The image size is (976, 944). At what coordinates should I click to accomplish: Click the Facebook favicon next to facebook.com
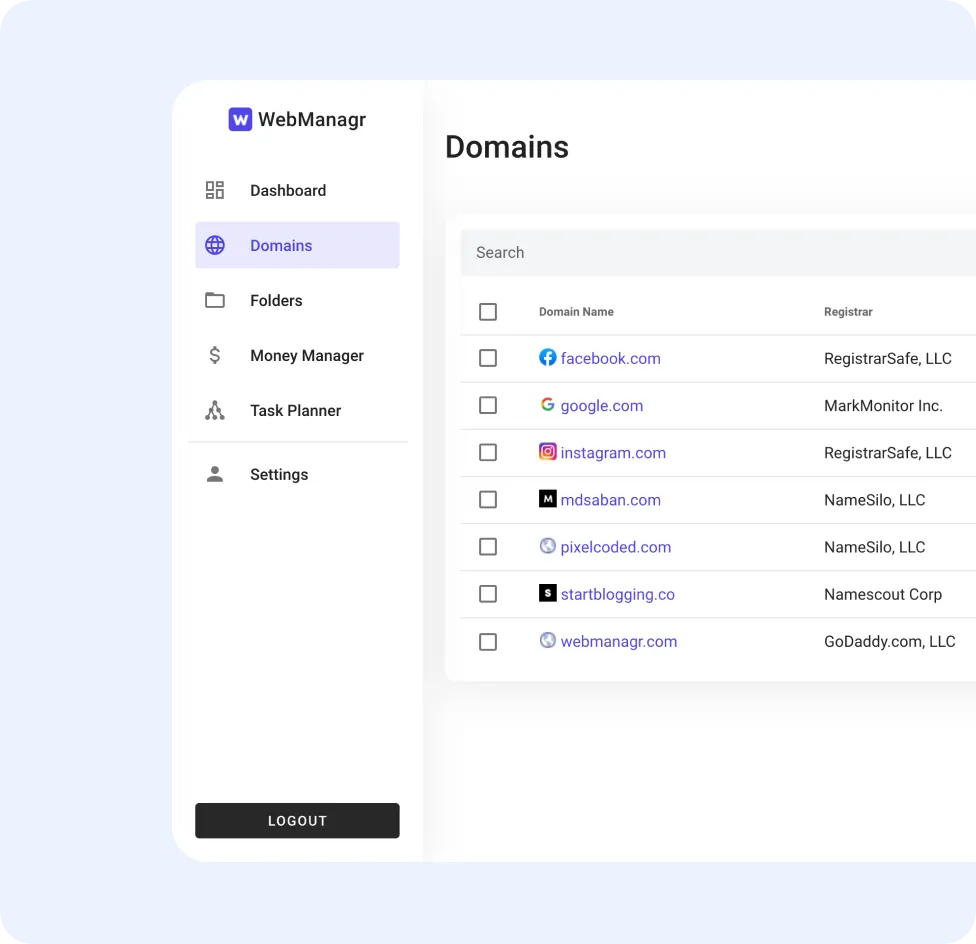click(547, 357)
